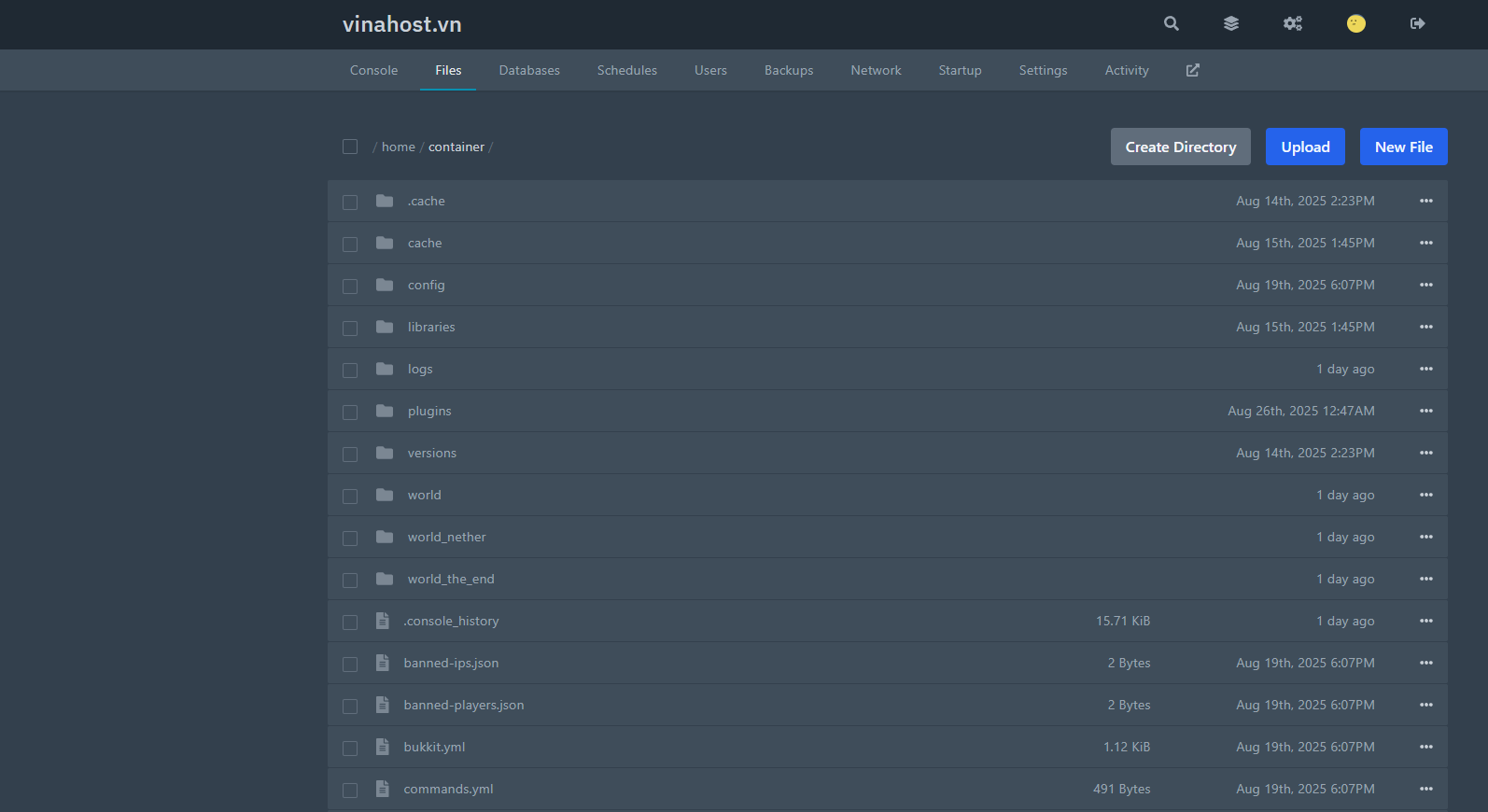Select the world_nether folder checkbox

point(350,538)
